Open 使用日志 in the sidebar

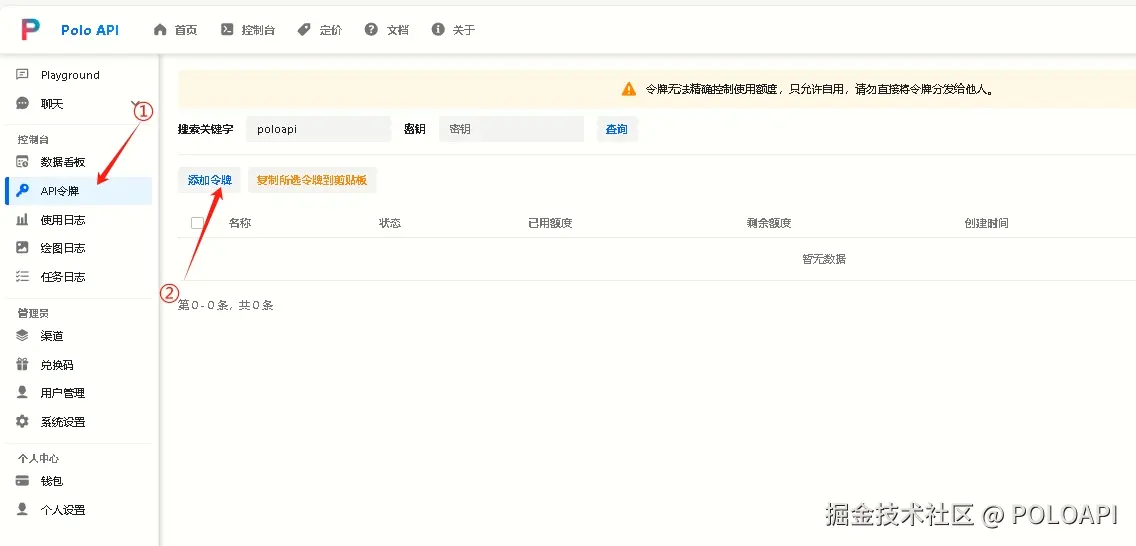[78, 219]
